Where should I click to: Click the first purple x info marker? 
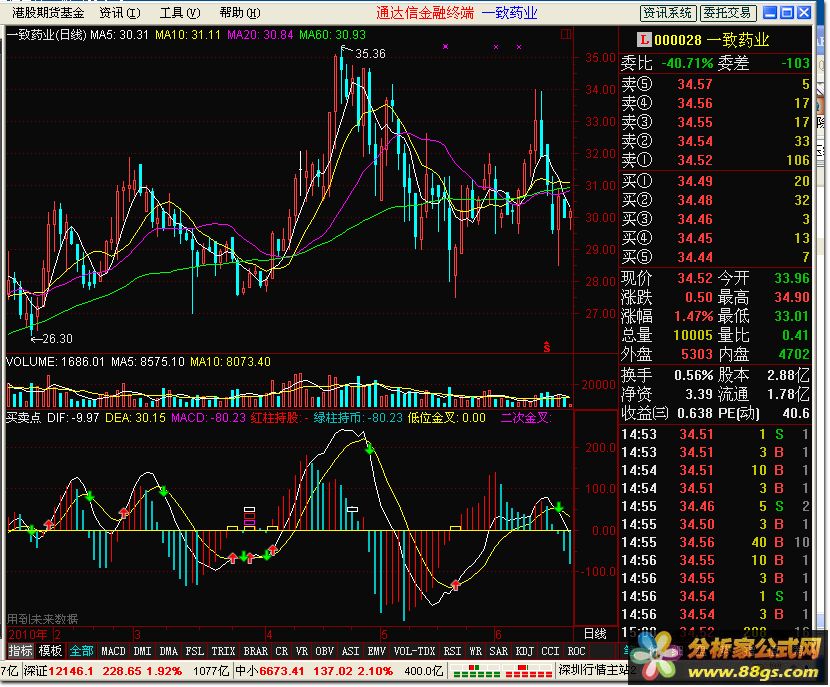446,47
